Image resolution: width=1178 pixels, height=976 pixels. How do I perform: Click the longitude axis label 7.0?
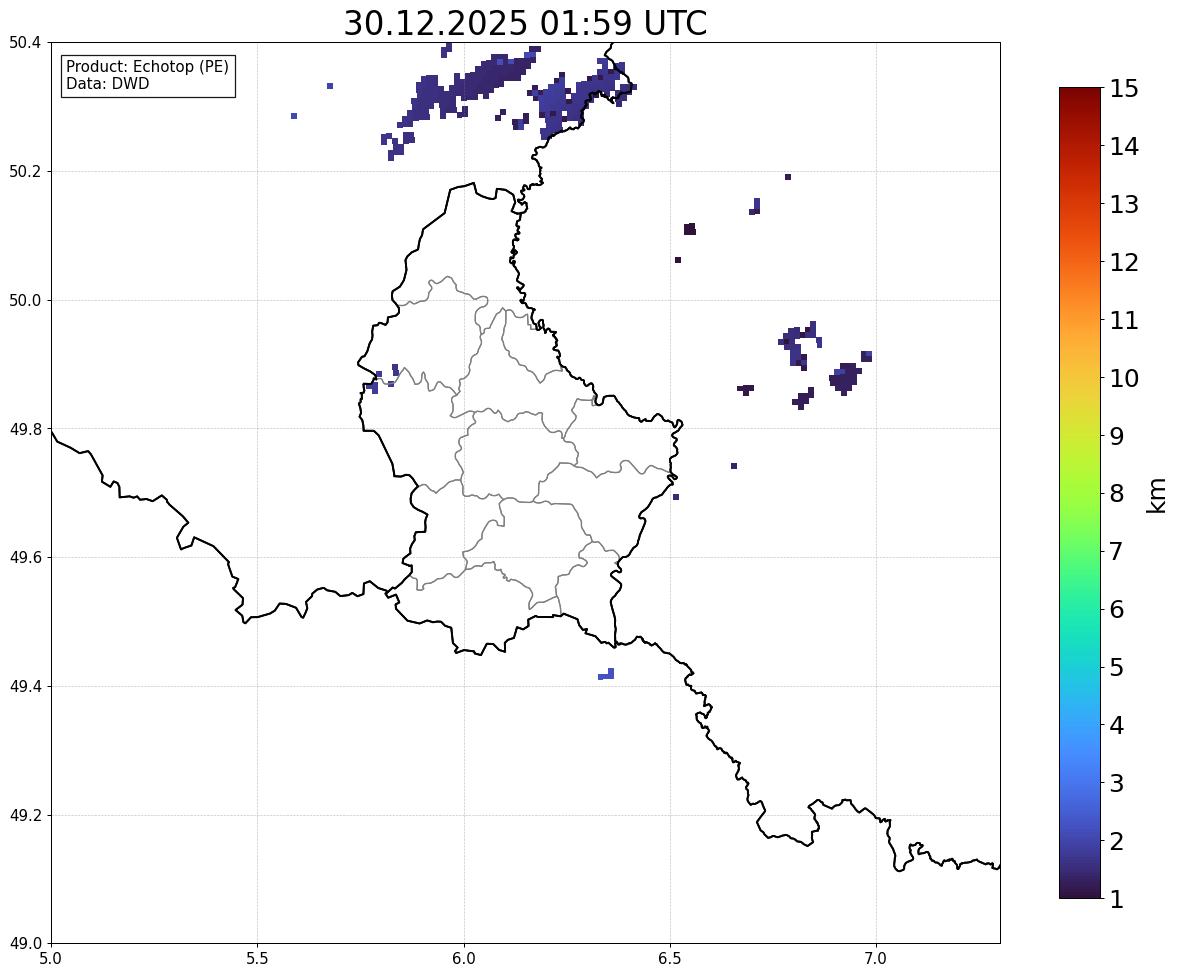coord(877,959)
